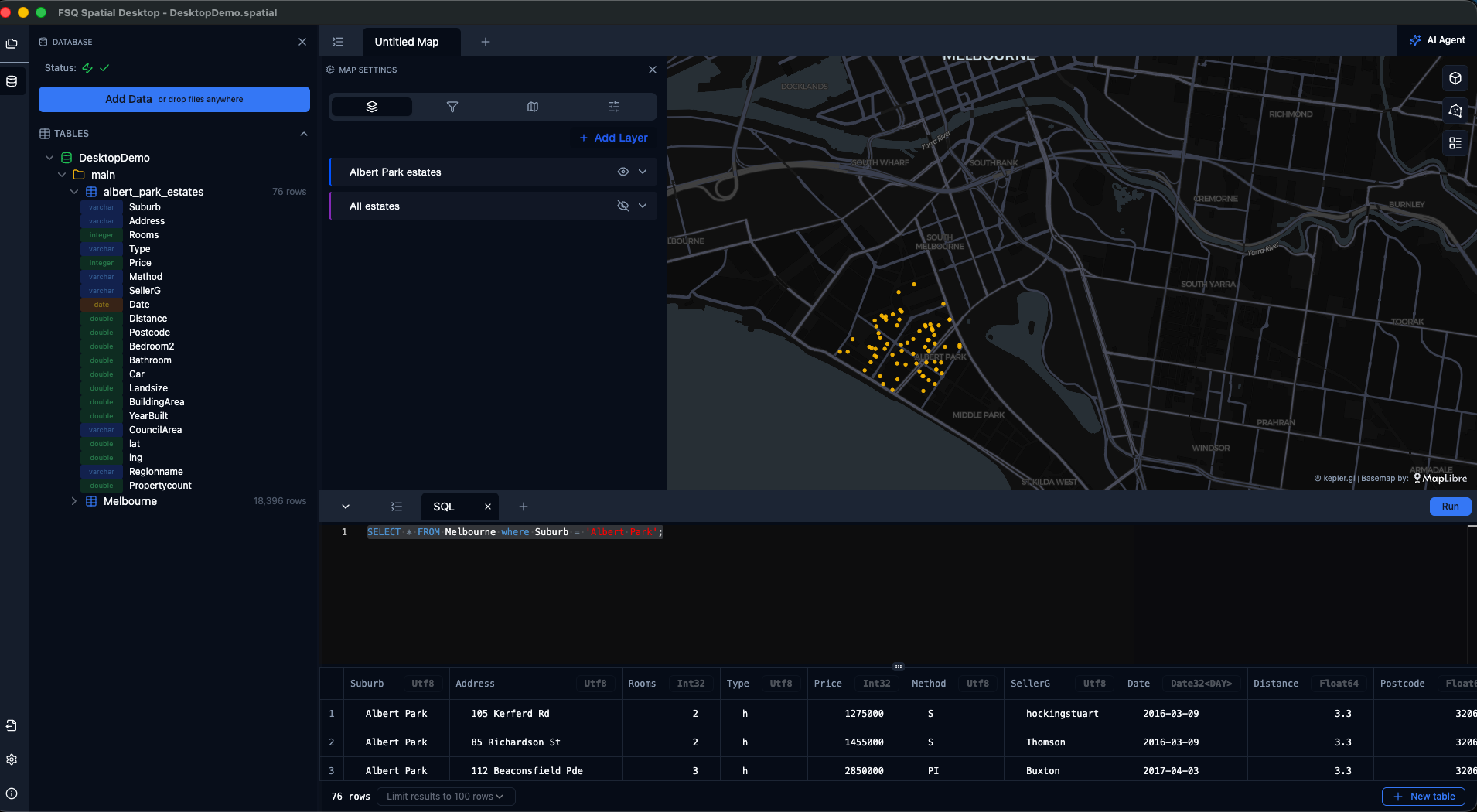
Task: Open the files panel icon in sidebar
Action: pos(12,43)
